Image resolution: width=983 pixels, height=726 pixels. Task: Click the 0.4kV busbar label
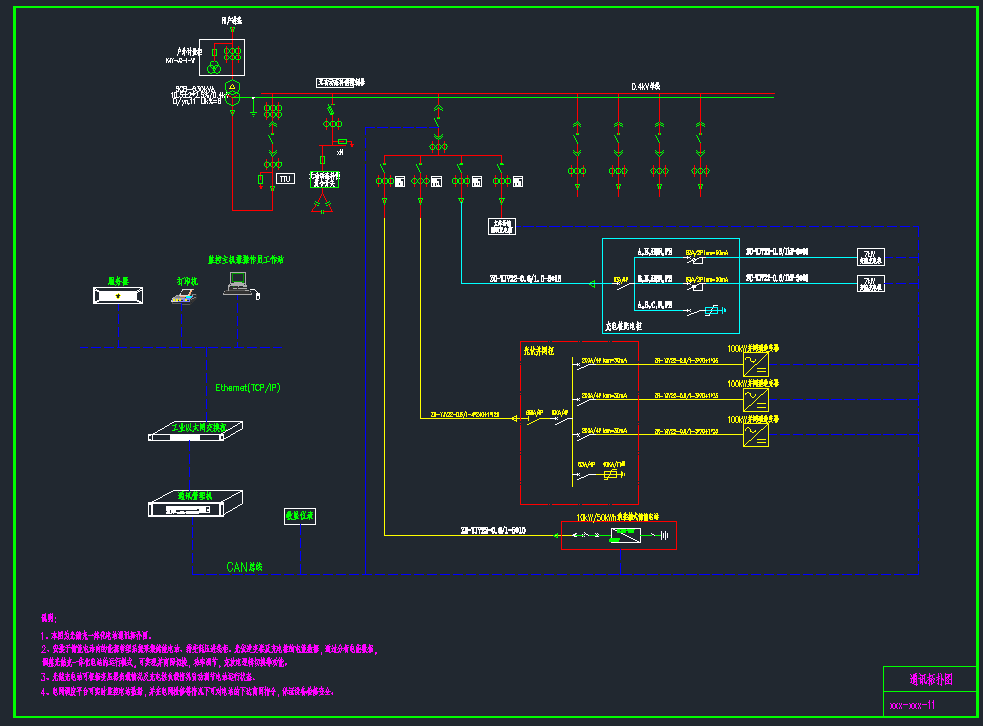pos(645,87)
